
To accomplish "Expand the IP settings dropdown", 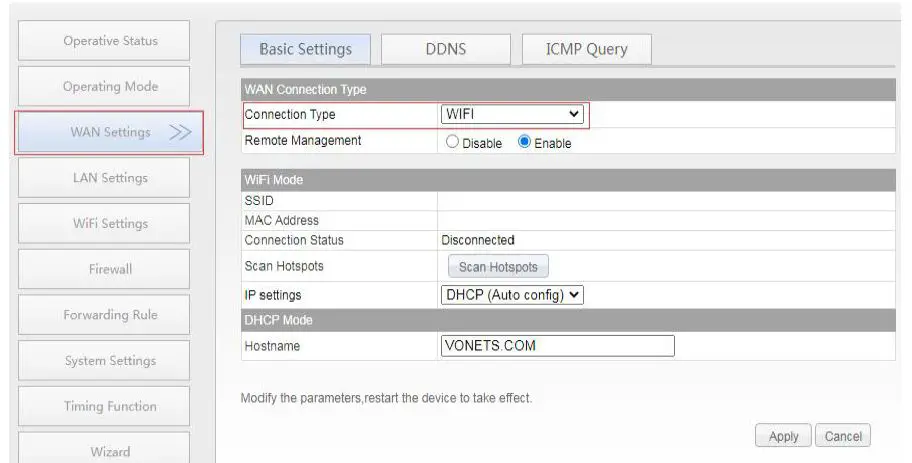I will tap(512, 295).
